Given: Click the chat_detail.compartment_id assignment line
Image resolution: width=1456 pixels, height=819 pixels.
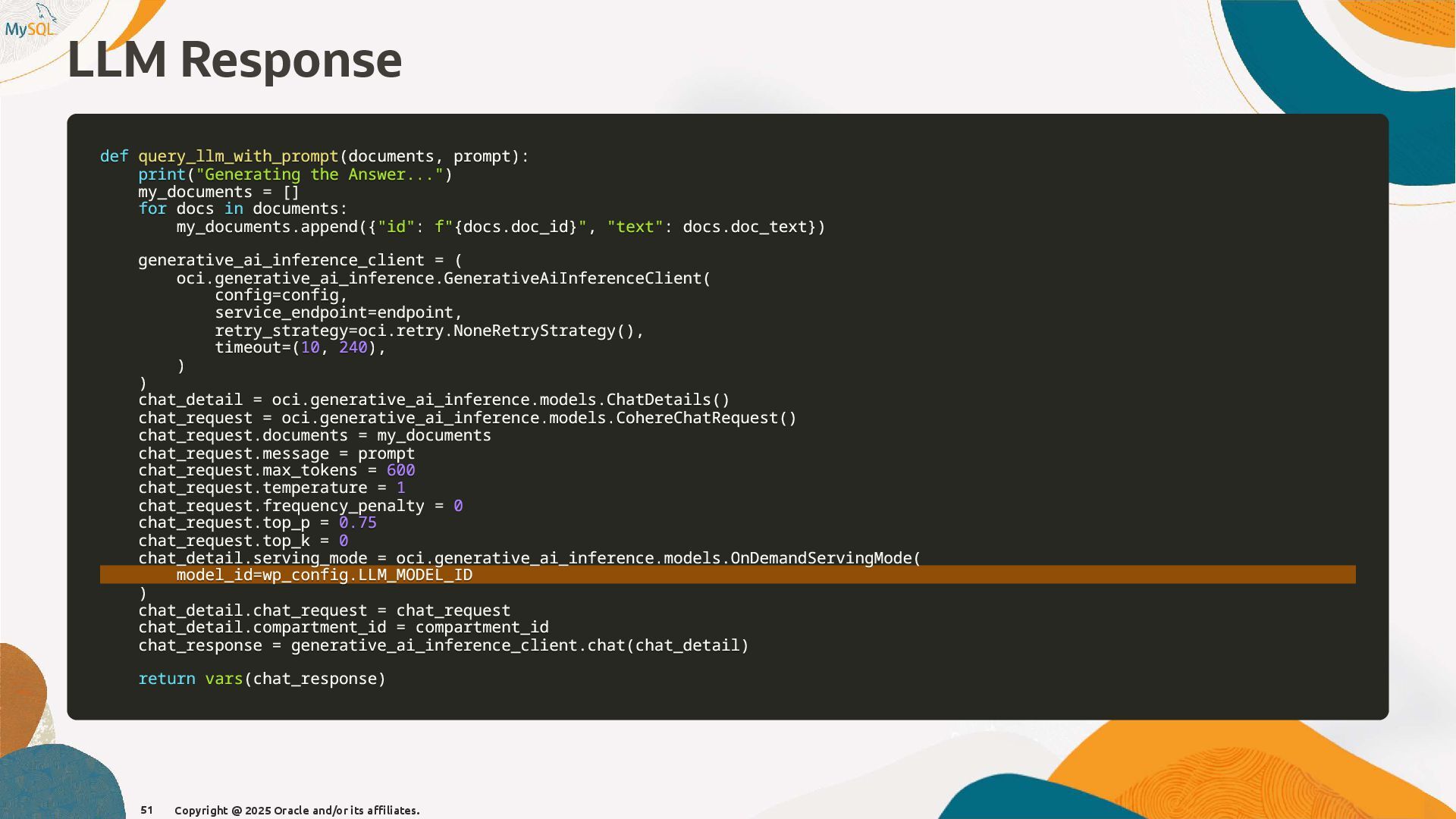Looking at the screenshot, I should pyautogui.click(x=343, y=627).
